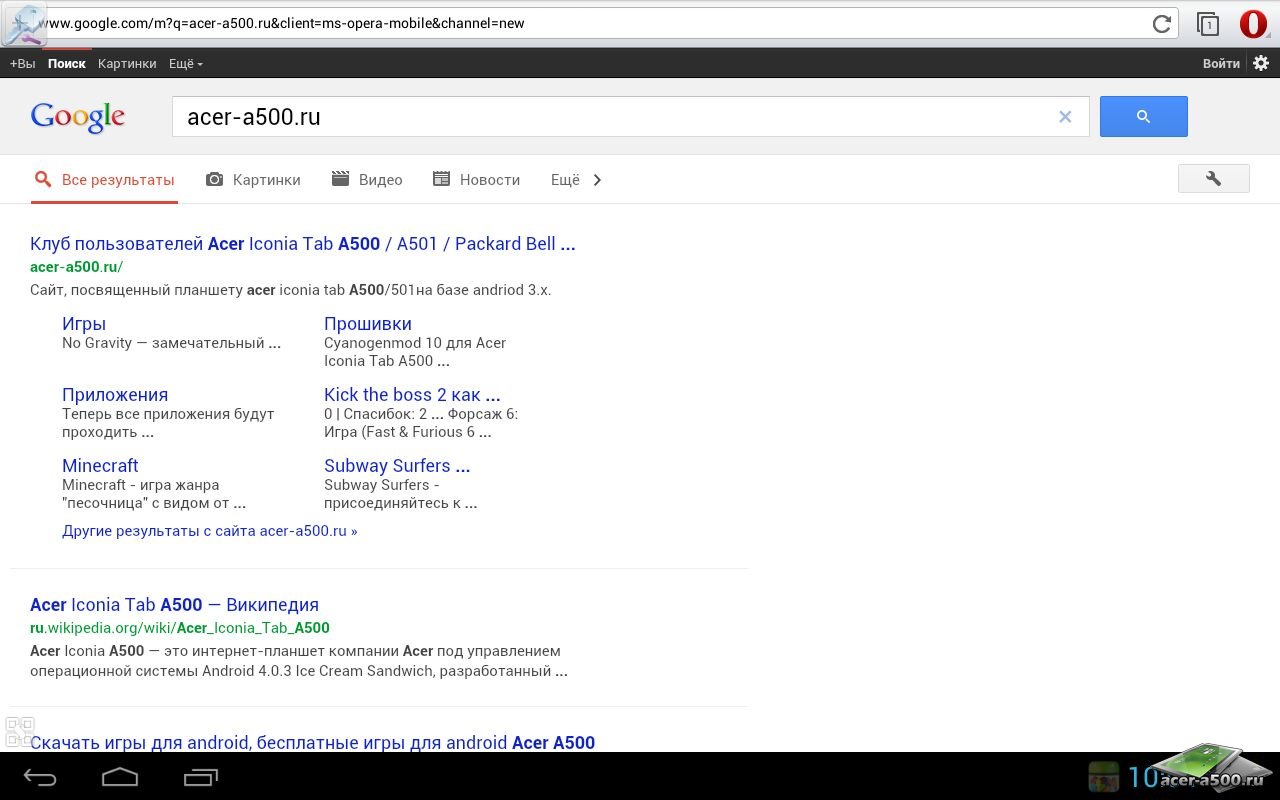Open the Opera menu icon
Image resolution: width=1280 pixels, height=800 pixels.
[1253, 24]
